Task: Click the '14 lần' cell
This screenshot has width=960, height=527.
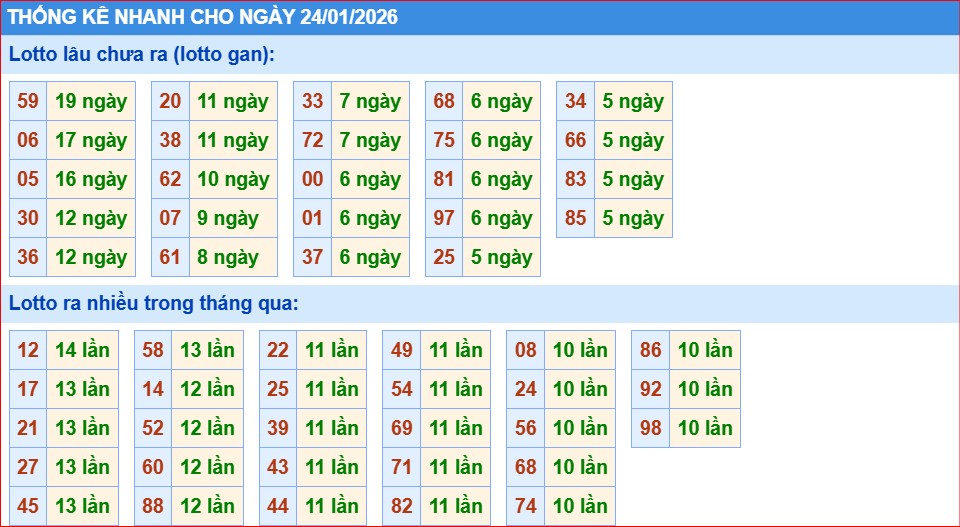Action: point(83,350)
